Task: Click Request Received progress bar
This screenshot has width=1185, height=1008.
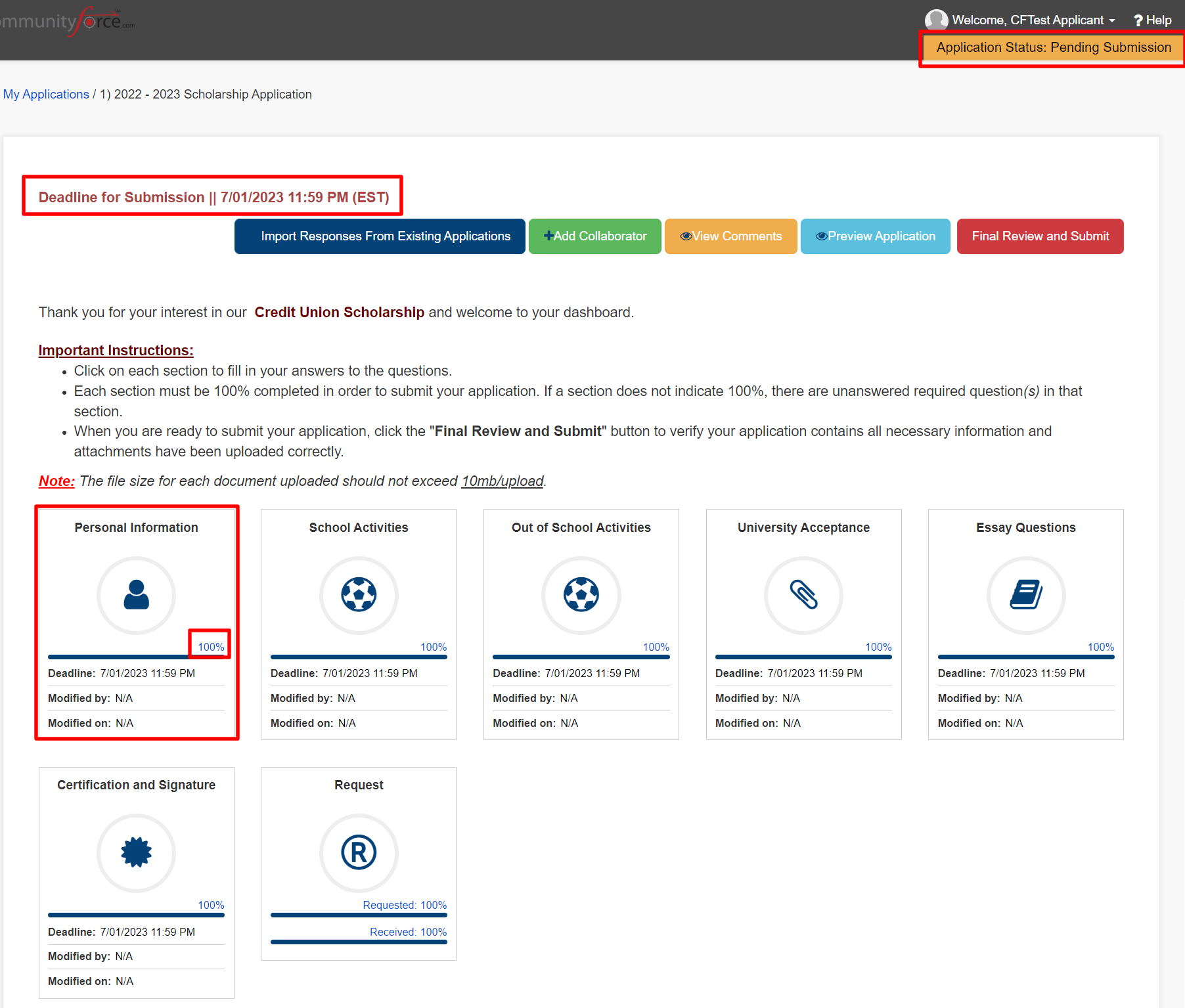Action: [x=359, y=942]
